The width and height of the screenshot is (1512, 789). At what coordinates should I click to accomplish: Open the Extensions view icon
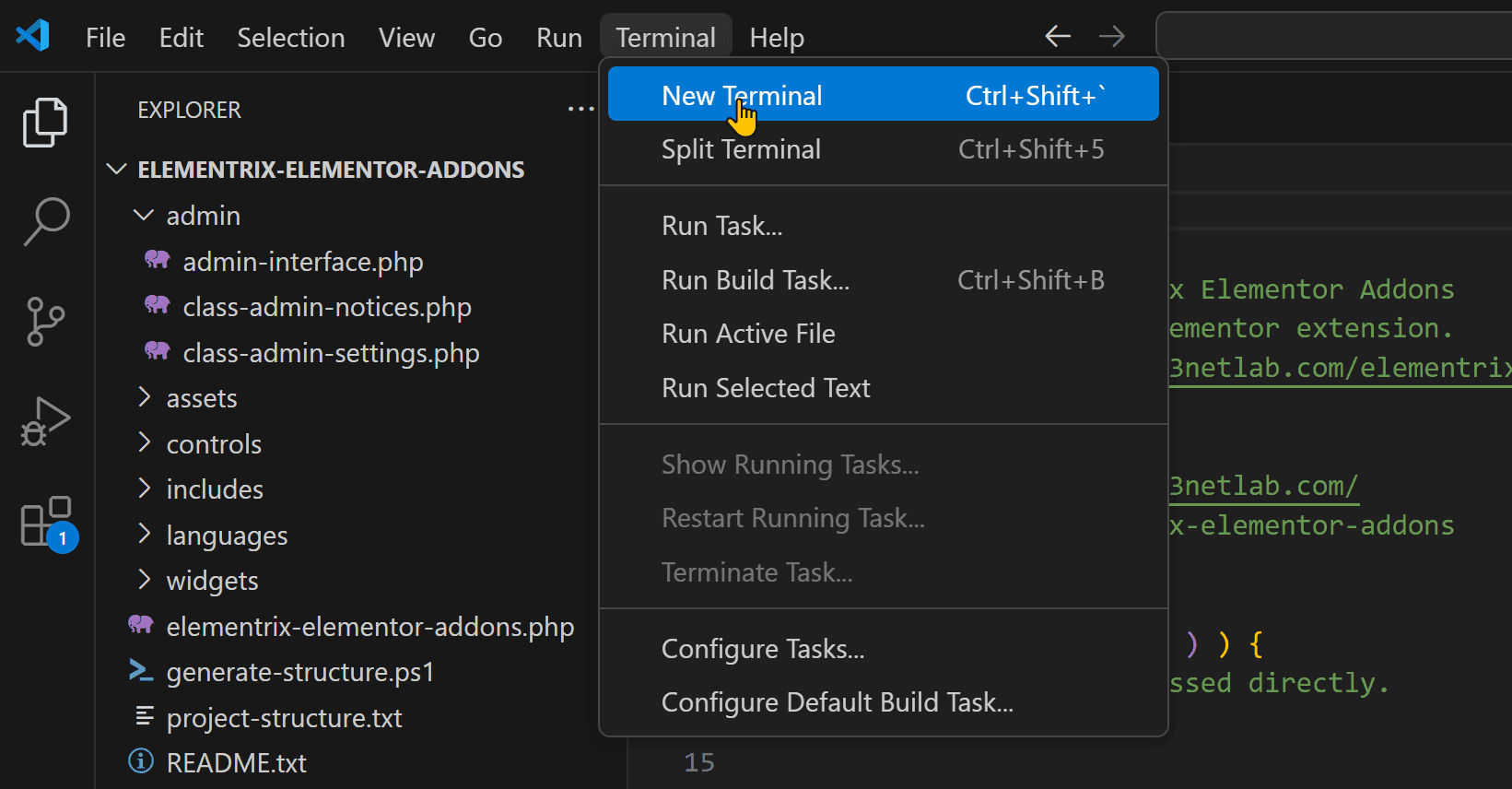pos(48,523)
